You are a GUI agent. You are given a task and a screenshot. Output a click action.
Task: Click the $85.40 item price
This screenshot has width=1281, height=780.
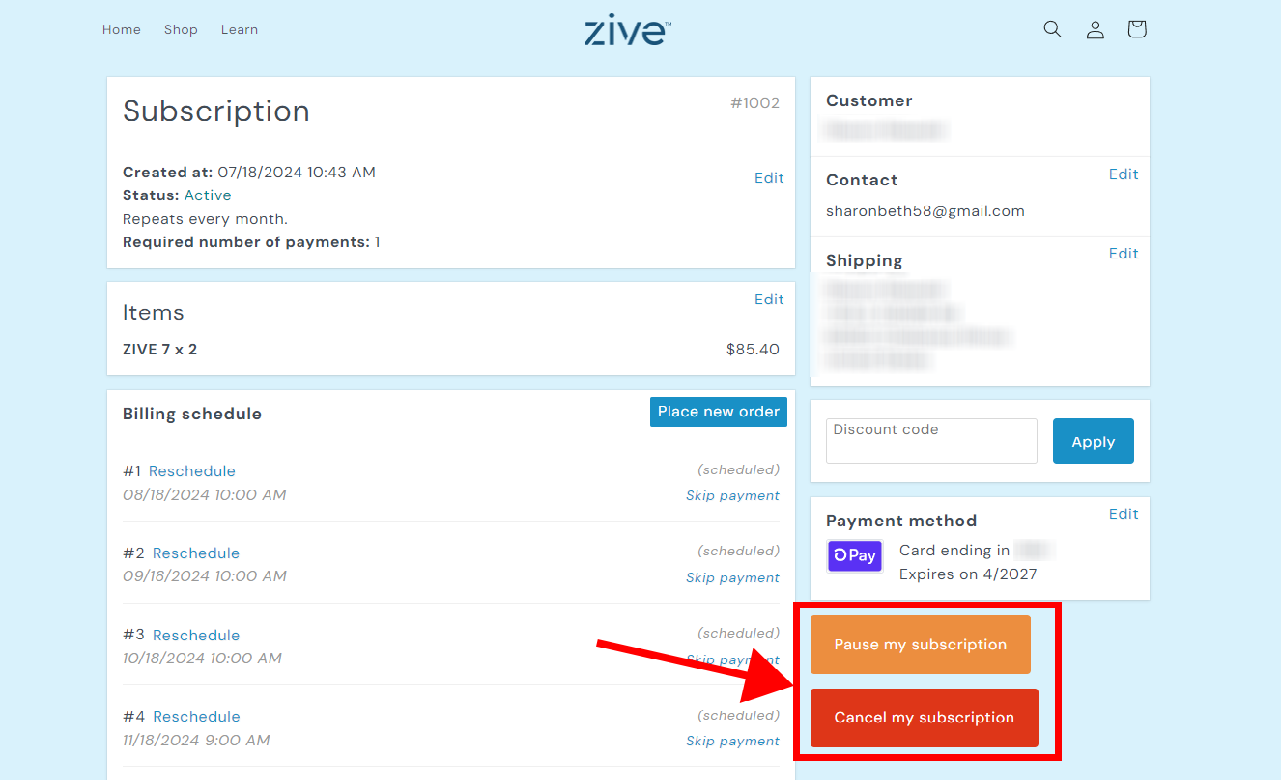point(753,350)
